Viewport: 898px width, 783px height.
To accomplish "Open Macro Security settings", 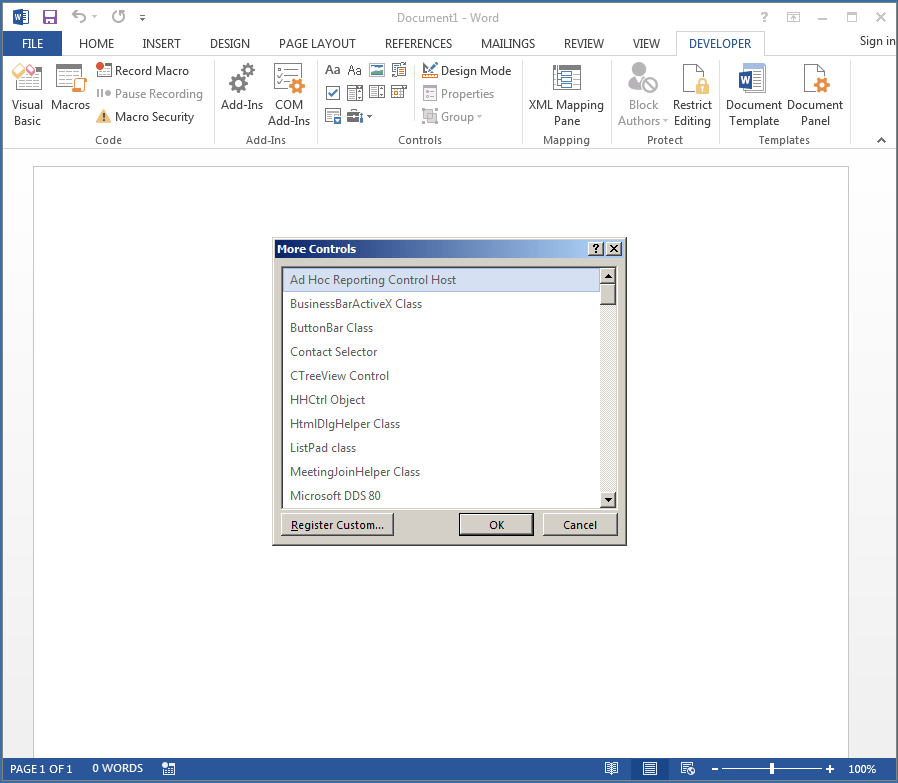I will click(x=145, y=116).
